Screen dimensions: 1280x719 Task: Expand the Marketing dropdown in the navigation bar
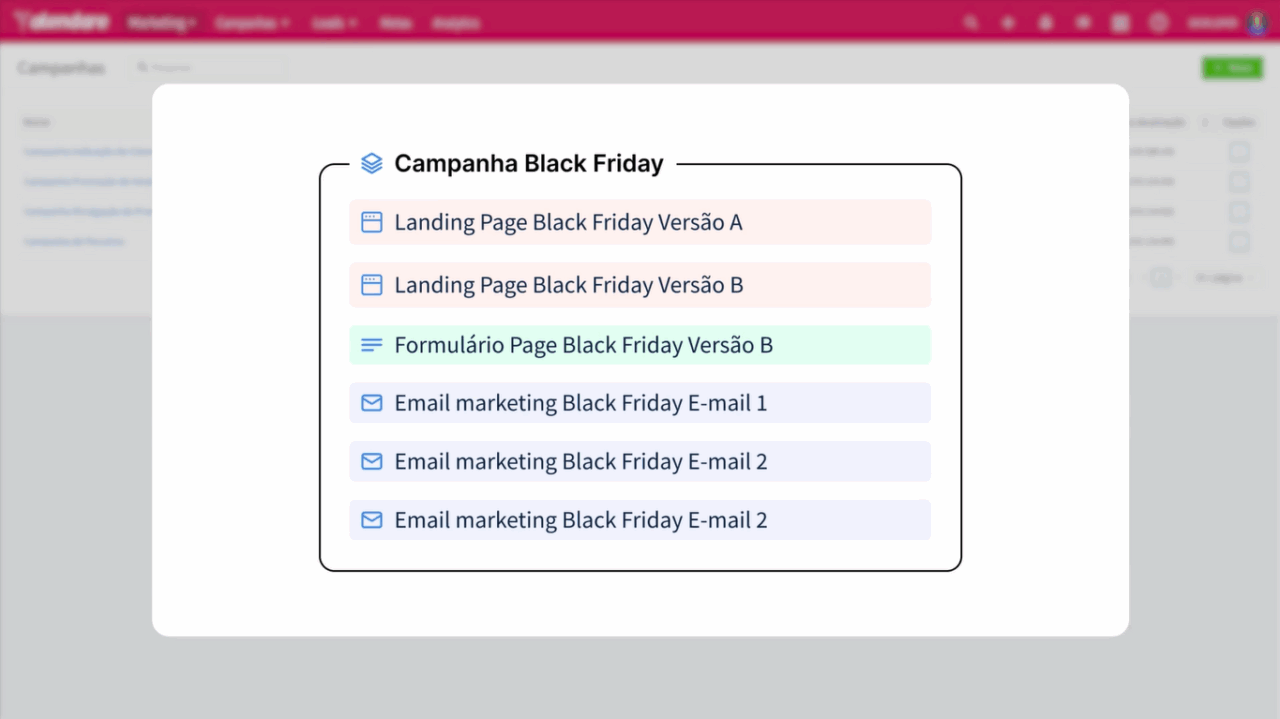click(x=161, y=22)
